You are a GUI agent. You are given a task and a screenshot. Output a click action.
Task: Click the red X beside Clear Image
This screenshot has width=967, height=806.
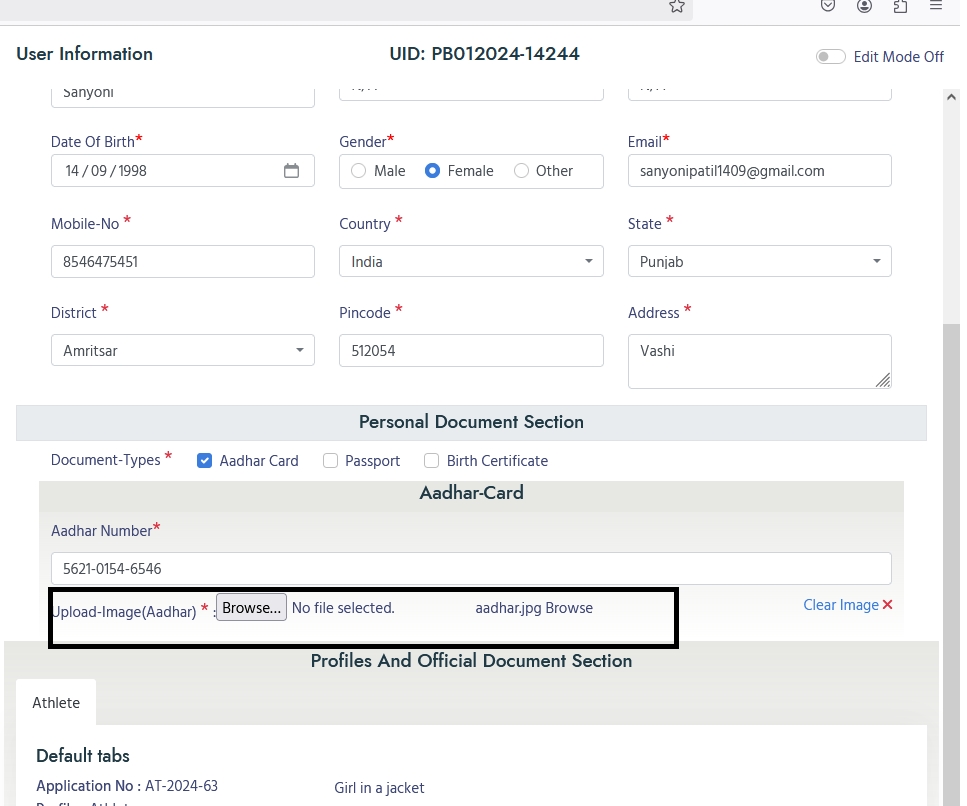pyautogui.click(x=887, y=605)
